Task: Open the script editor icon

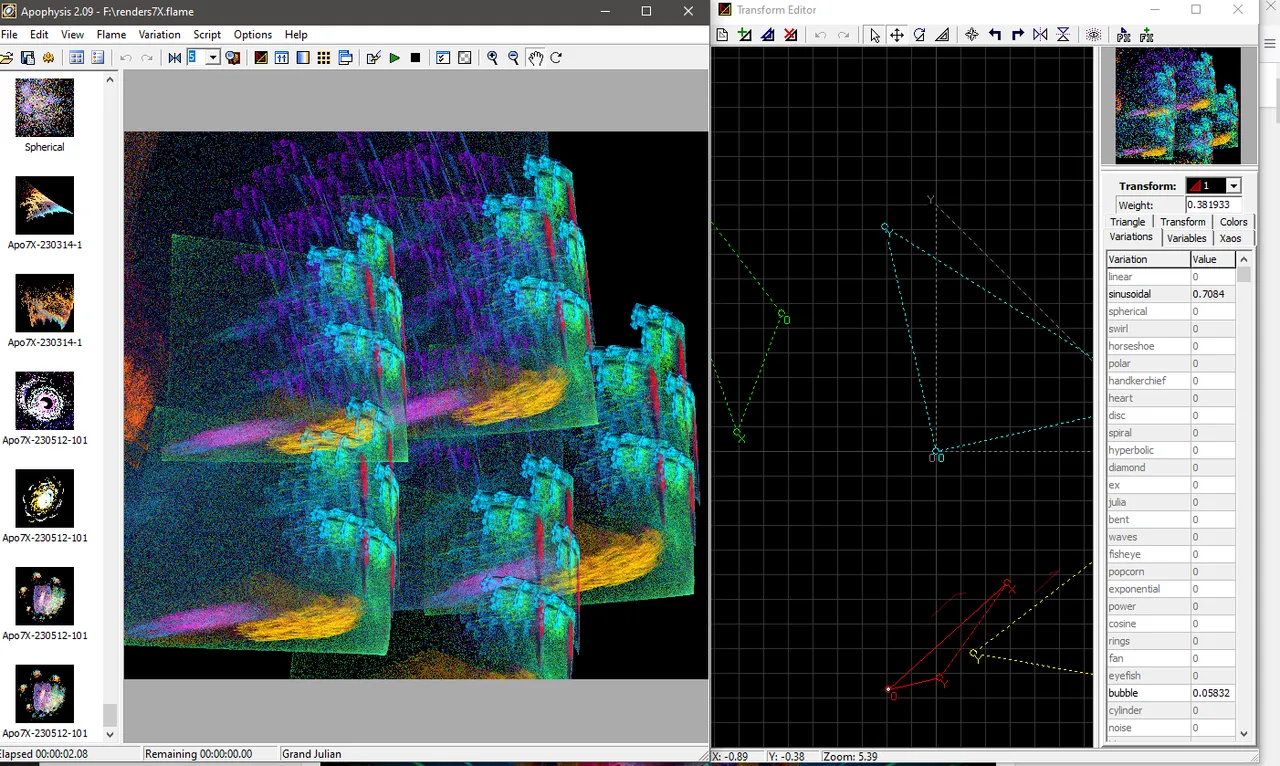Action: (x=373, y=58)
